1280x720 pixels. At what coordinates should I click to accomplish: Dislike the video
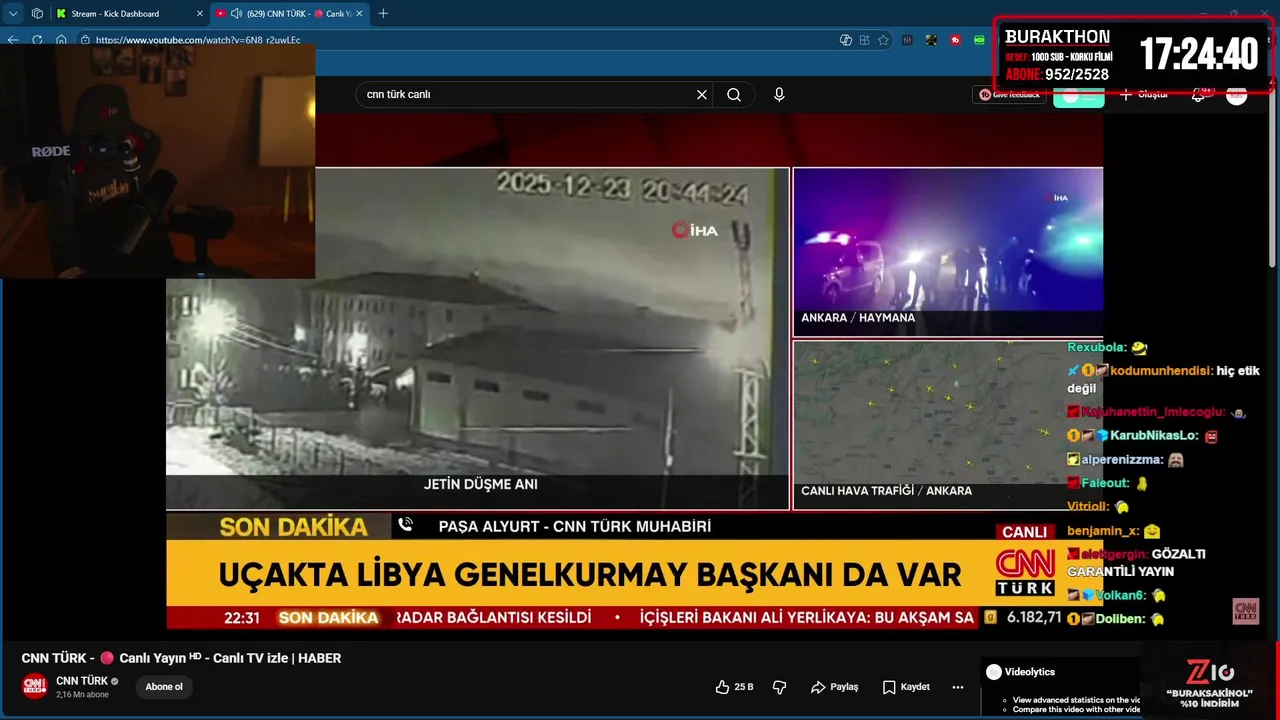coord(780,687)
